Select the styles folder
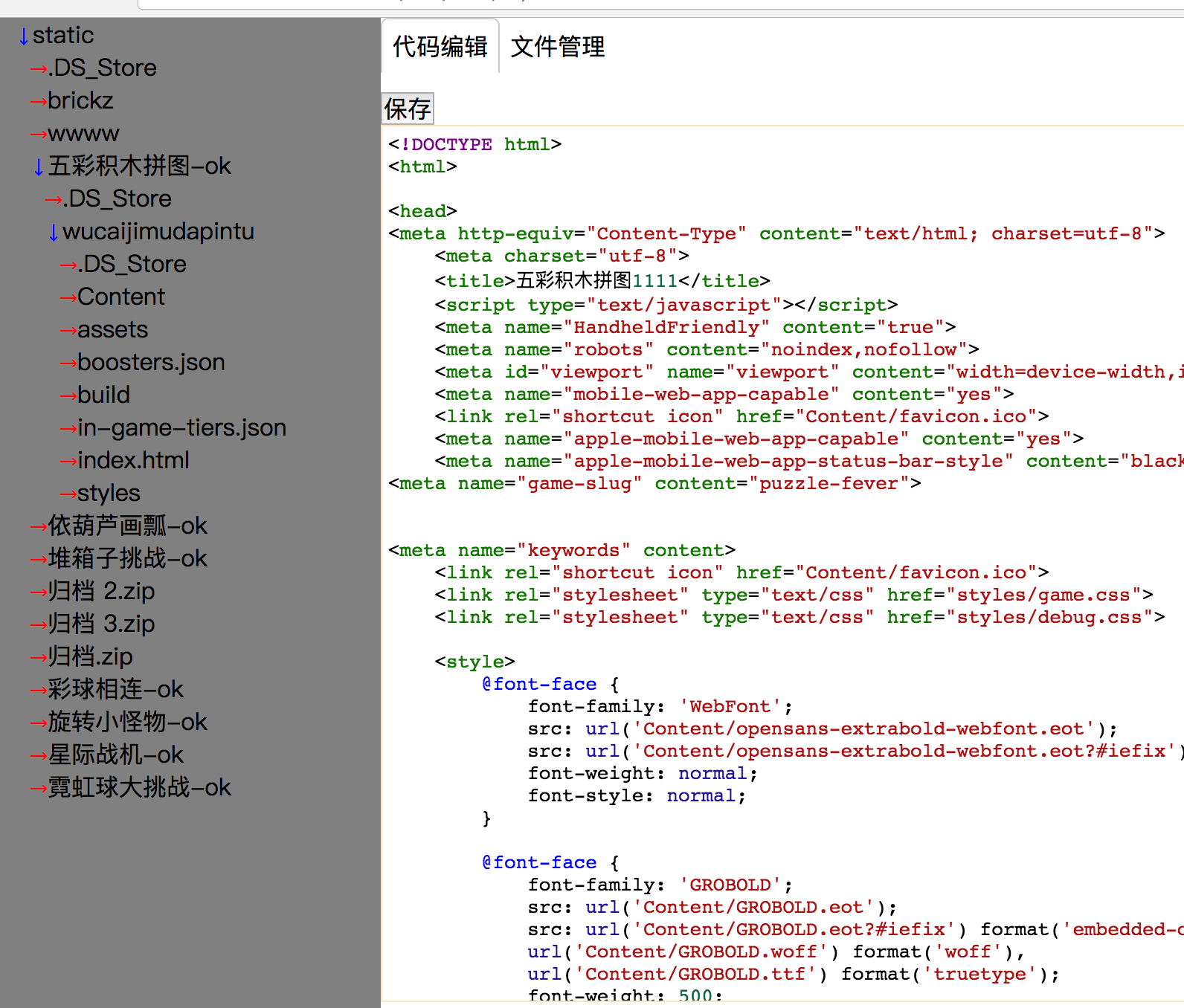This screenshot has height=1008, width=1184. 109,494
